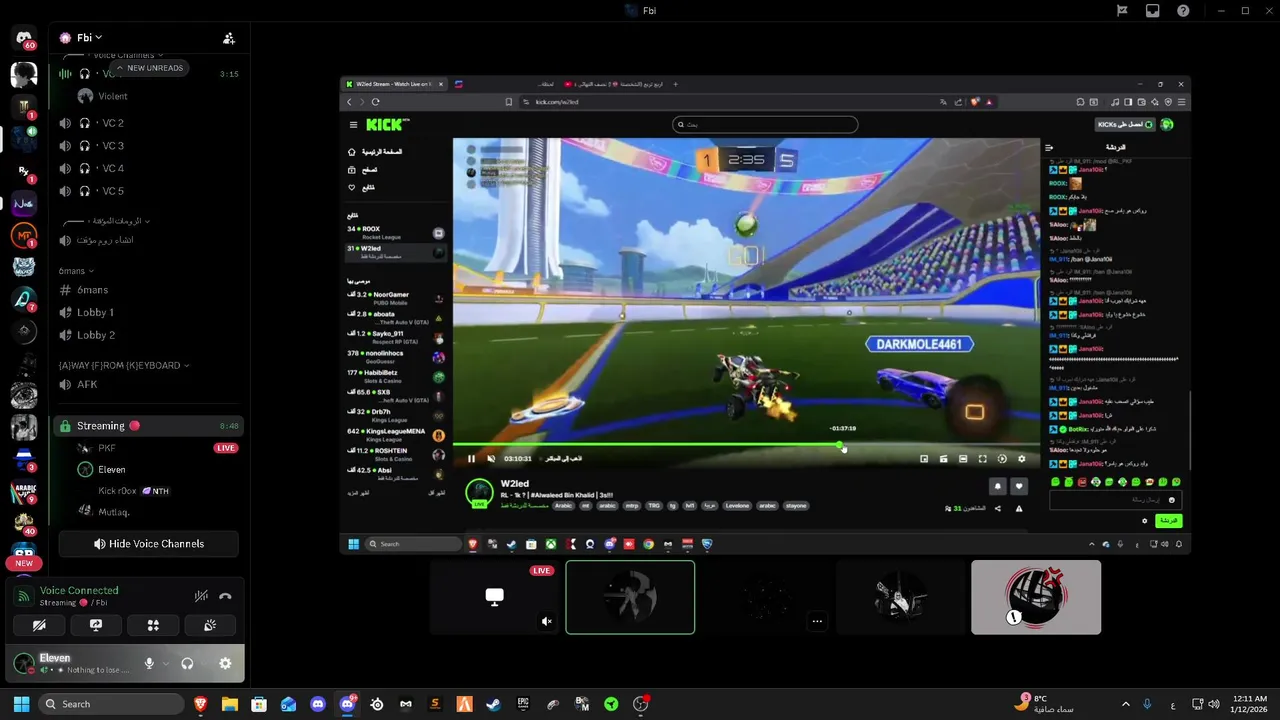
Task: Open Microsoft Store icon on taskbar
Action: [259, 704]
